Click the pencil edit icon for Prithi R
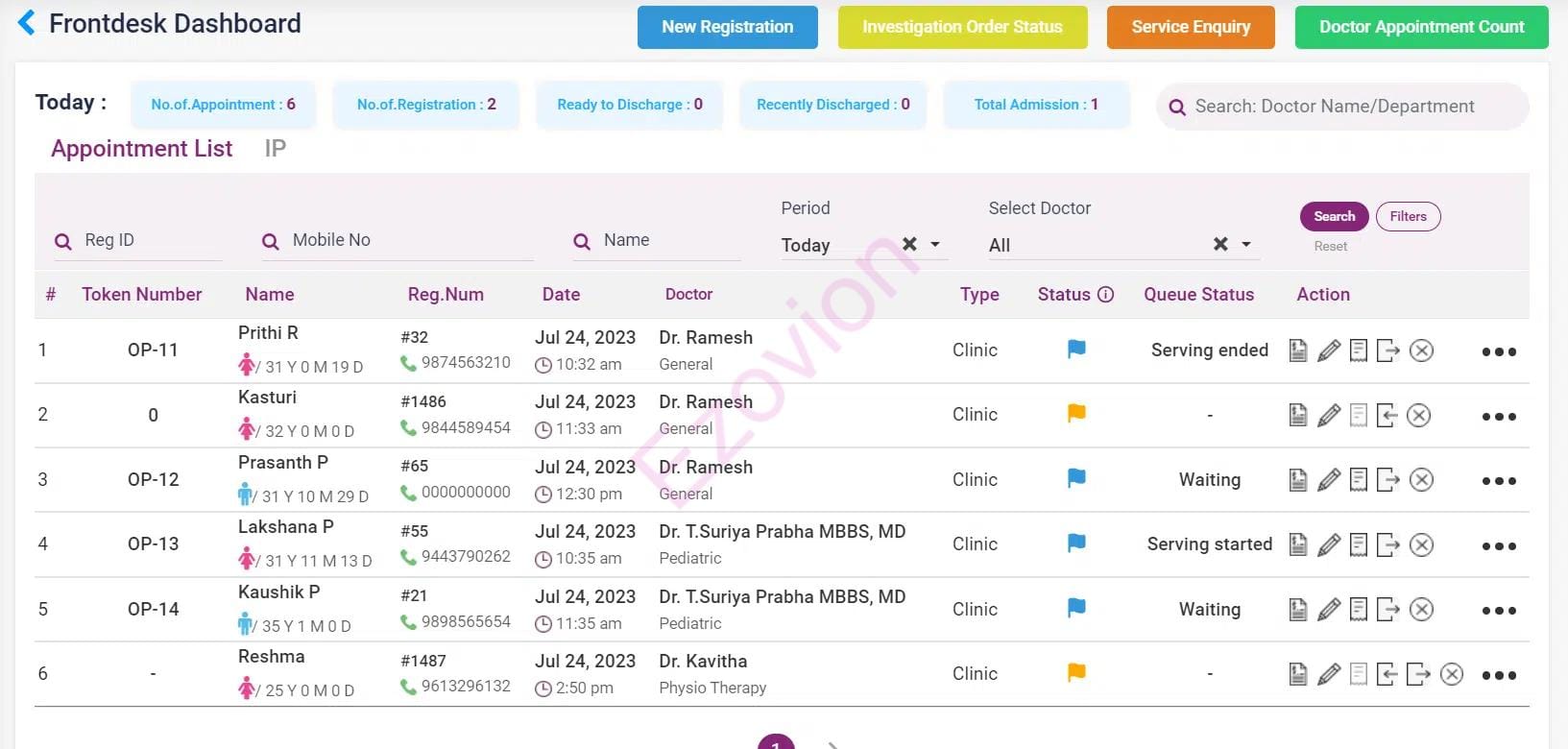Screen dimensions: 1568x749 tap(1328, 350)
